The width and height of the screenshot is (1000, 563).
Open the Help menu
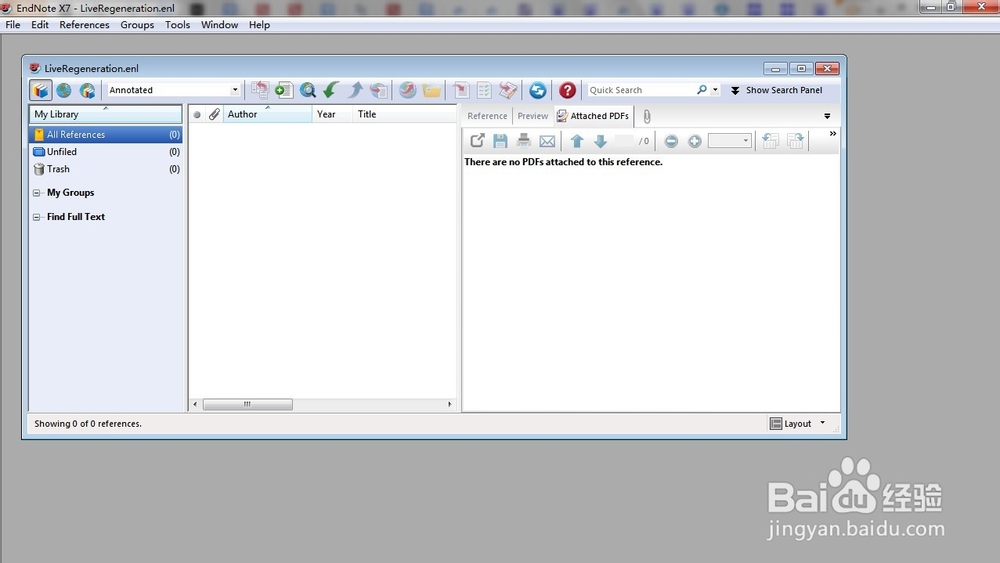[x=259, y=25]
